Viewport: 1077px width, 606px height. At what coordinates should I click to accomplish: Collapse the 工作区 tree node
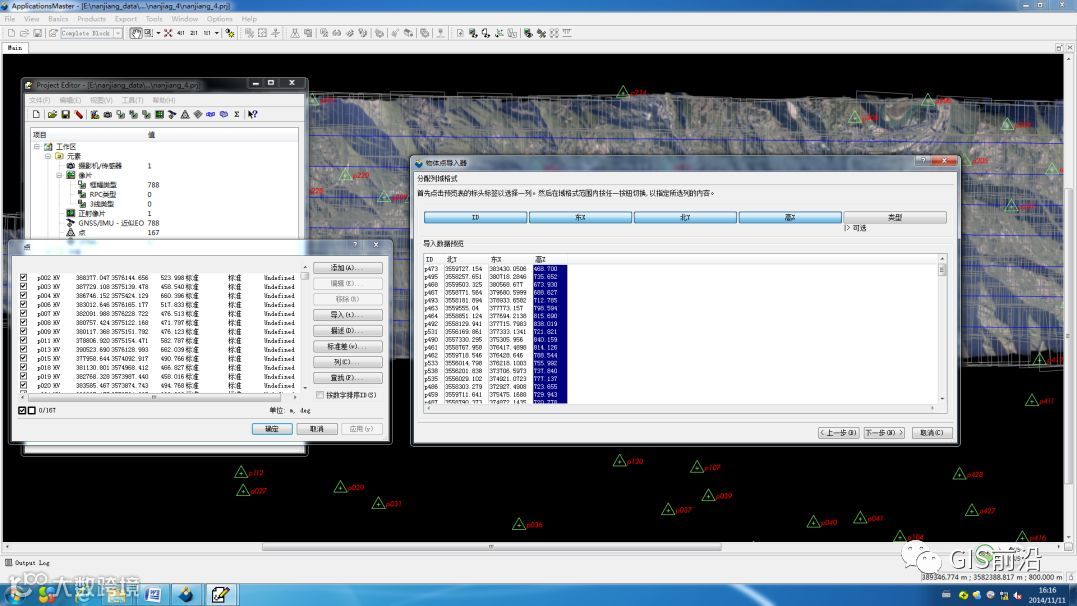[x=37, y=146]
